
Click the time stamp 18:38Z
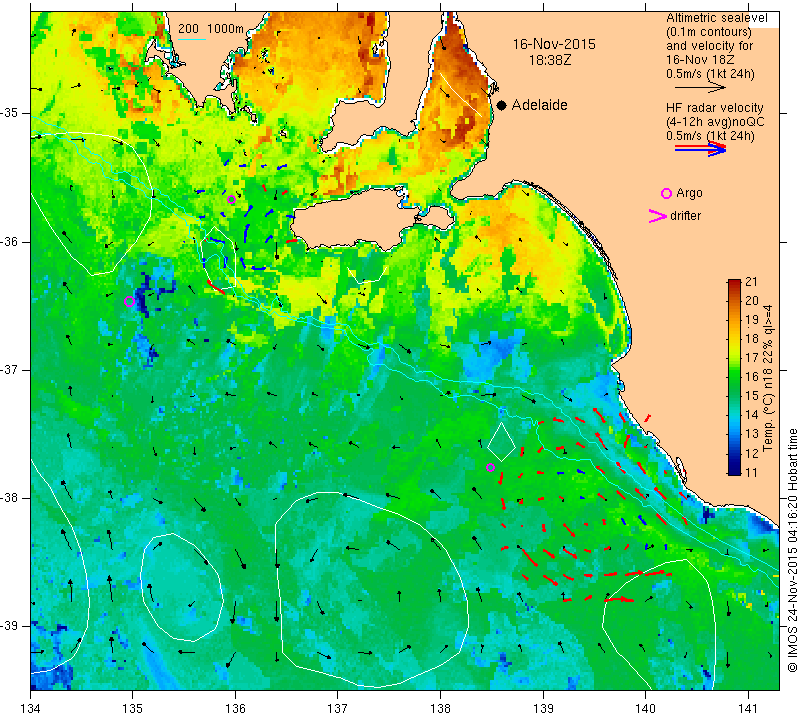point(550,60)
